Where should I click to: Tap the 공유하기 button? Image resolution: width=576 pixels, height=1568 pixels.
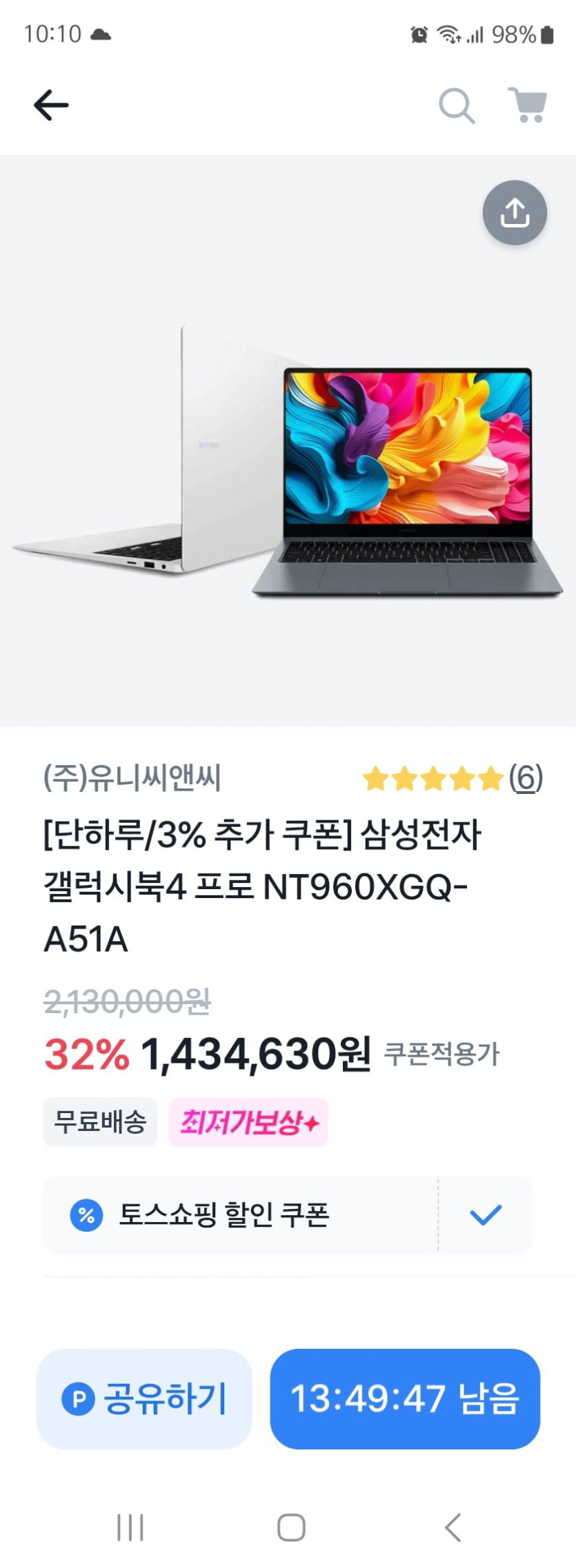coord(144,1398)
